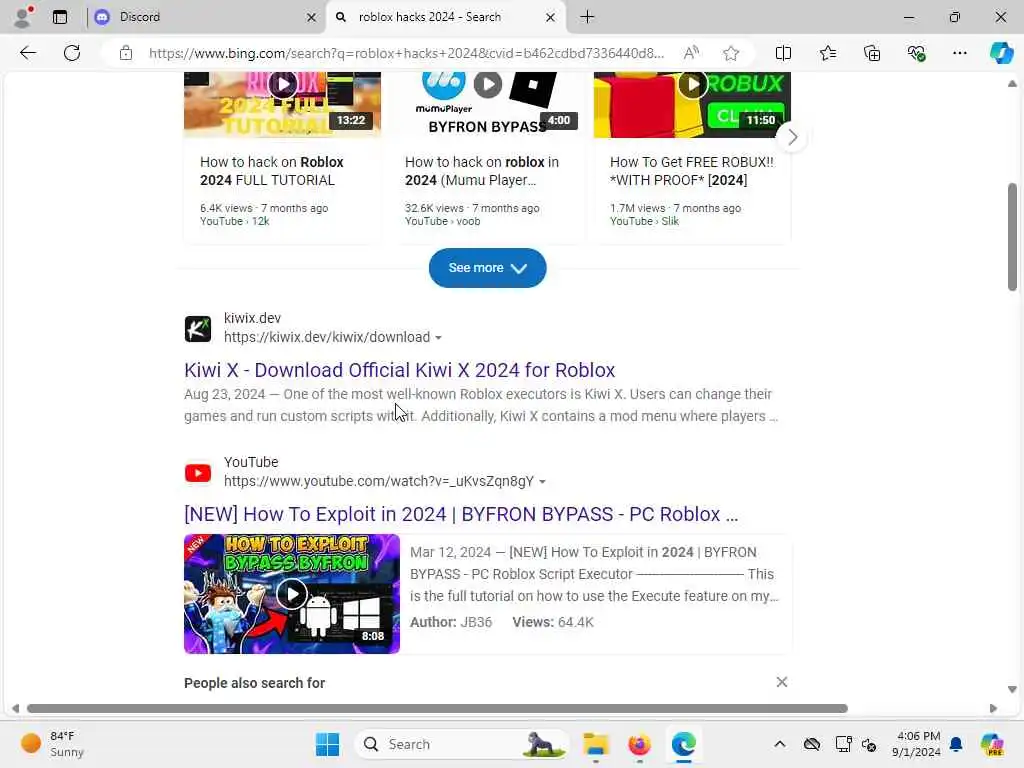Play the BYFRON BYPASS Mumu Player thumbnail
The height and width of the screenshot is (768, 1024).
point(487,104)
